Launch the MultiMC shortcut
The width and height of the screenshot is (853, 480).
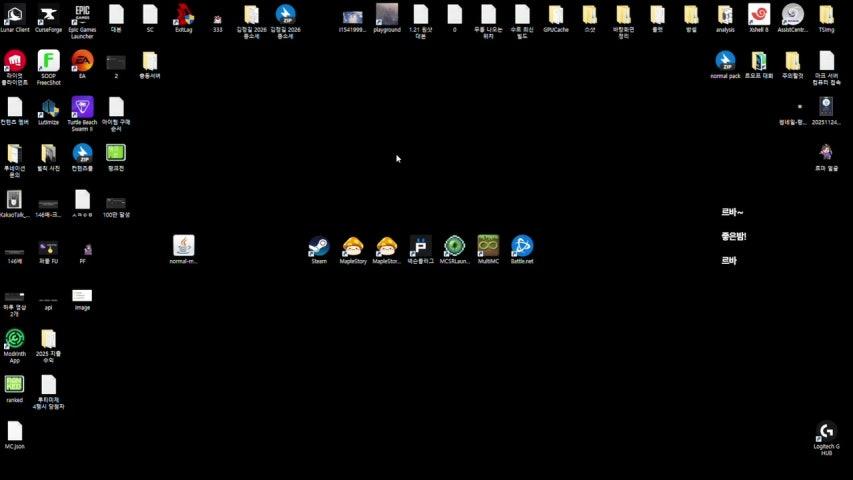[488, 246]
